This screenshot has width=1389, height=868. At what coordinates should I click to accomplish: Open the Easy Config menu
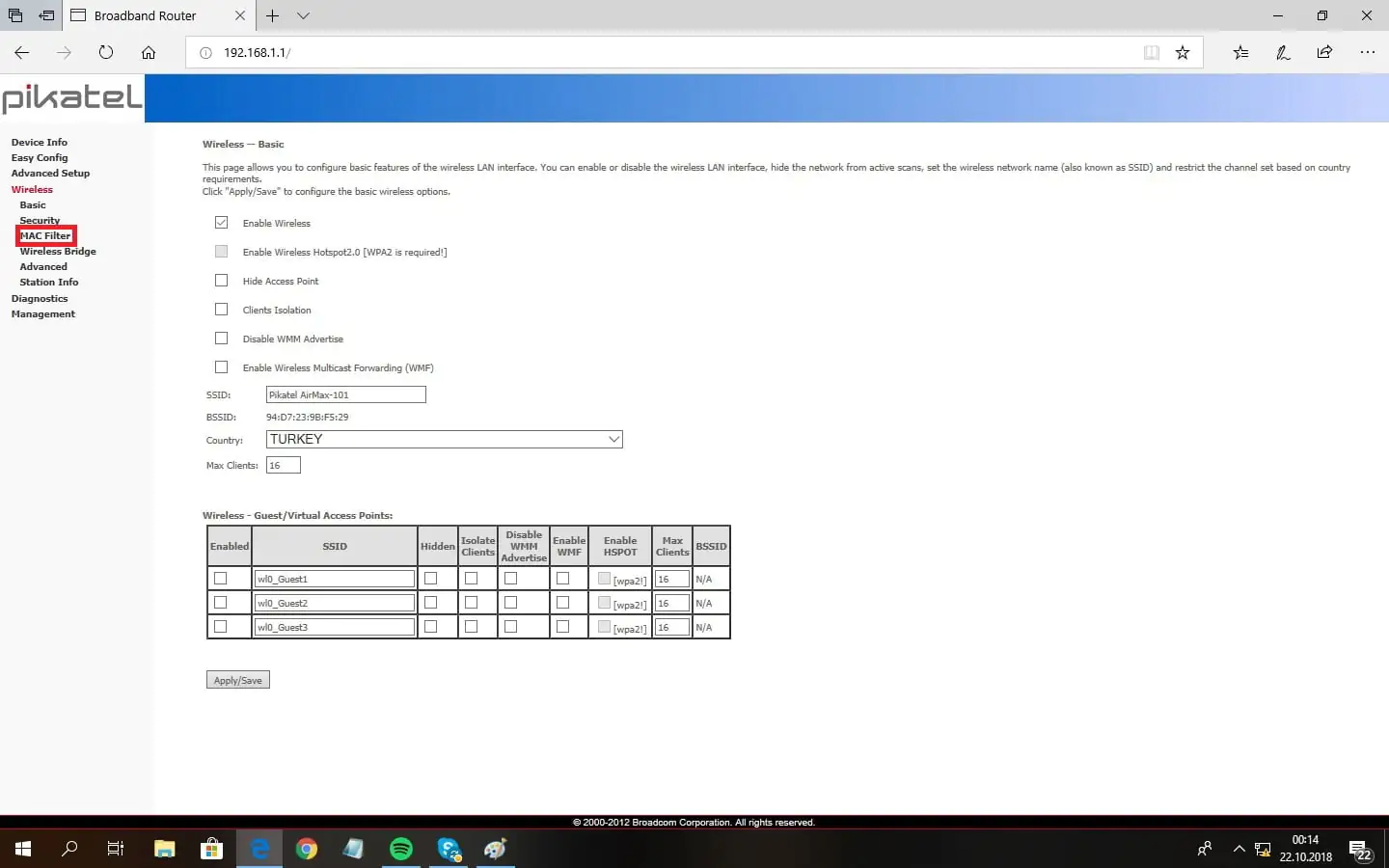coord(40,158)
